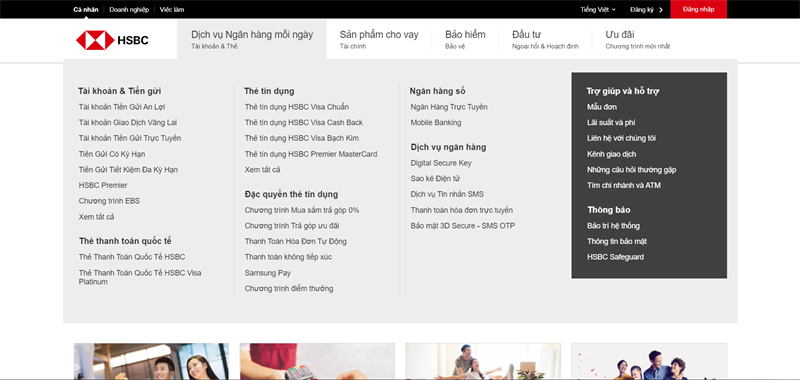Open the Sản phẩm cho vay menu

click(x=379, y=39)
